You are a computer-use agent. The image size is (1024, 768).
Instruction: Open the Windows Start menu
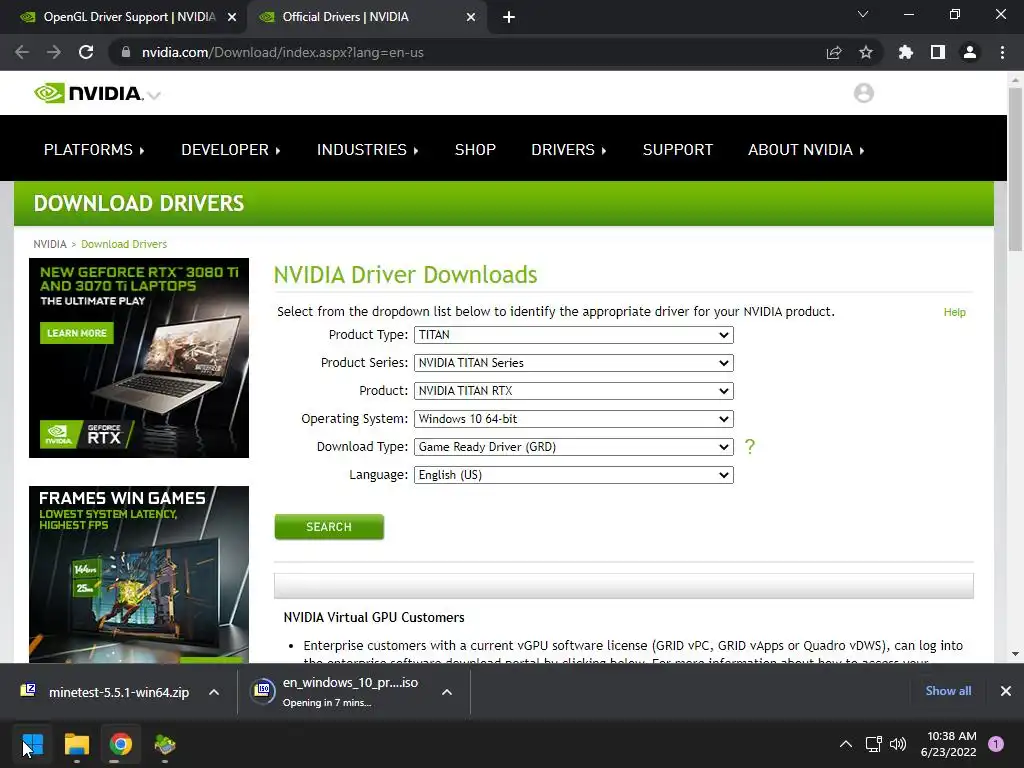pyautogui.click(x=33, y=744)
